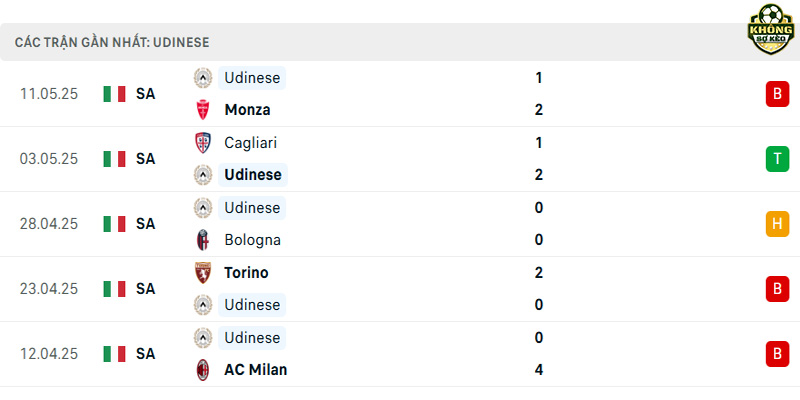Open the Monza team link
This screenshot has height=400, width=800.
[247, 110]
